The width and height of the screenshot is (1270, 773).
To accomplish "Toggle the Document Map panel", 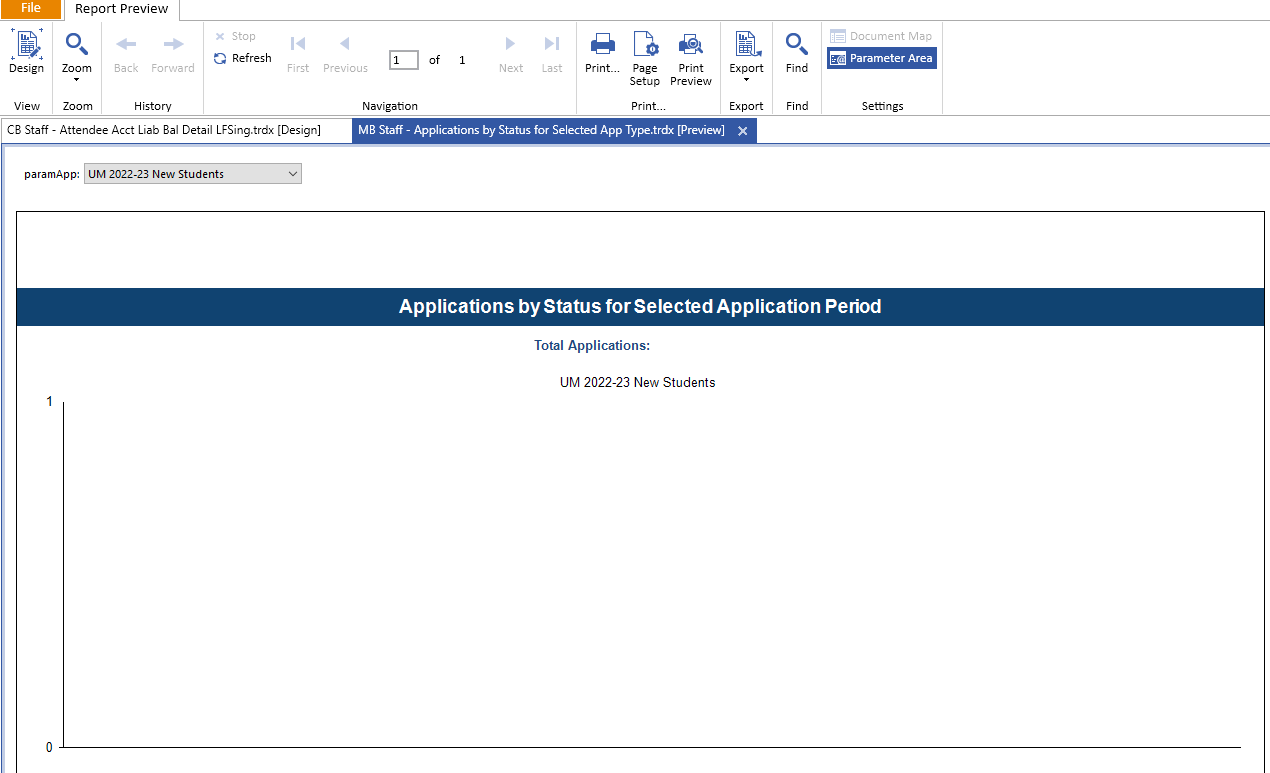I will [x=880, y=36].
